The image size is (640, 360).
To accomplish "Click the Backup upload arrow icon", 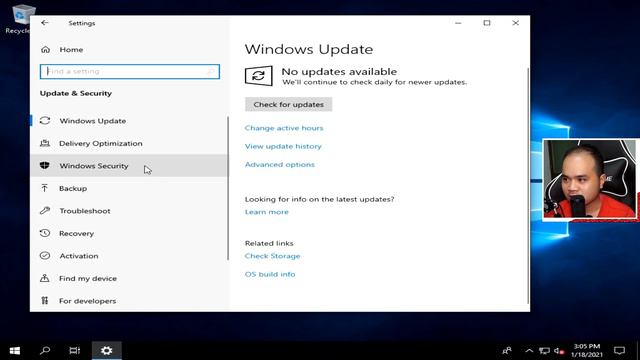I will (x=44, y=188).
